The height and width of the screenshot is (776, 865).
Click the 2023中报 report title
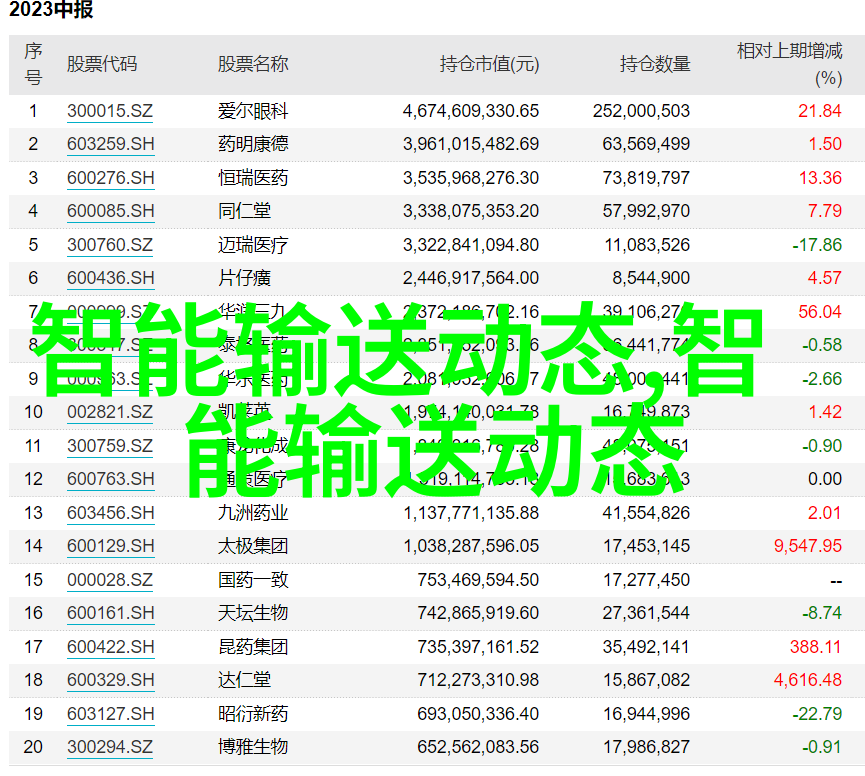[51, 9]
